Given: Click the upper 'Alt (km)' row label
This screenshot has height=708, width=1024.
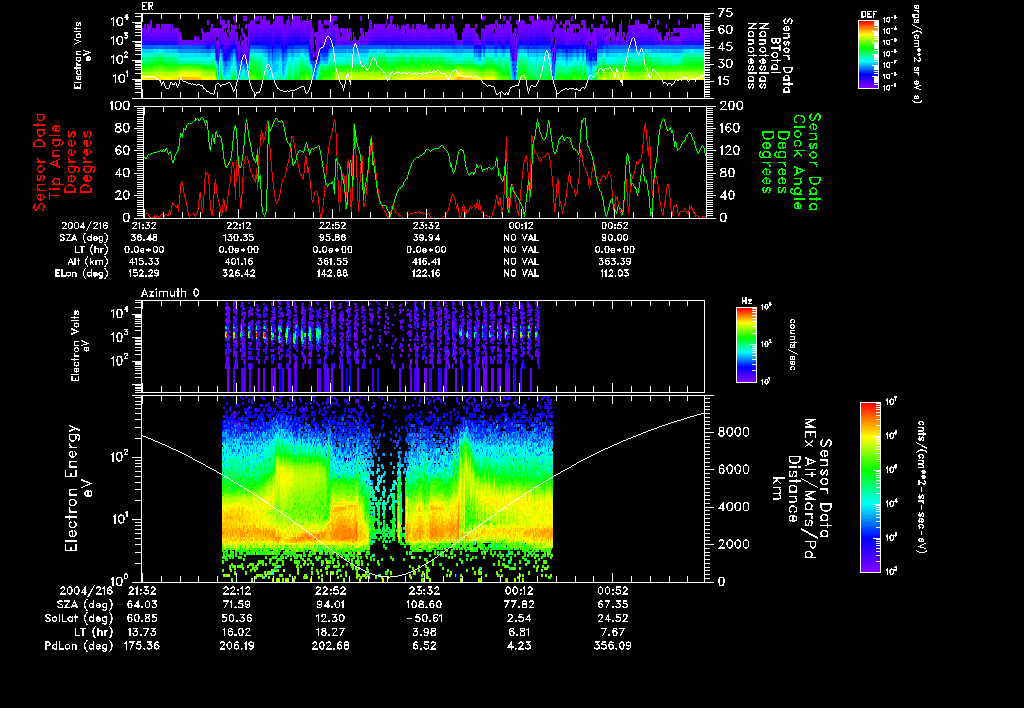Looking at the screenshot, I should tap(89, 261).
